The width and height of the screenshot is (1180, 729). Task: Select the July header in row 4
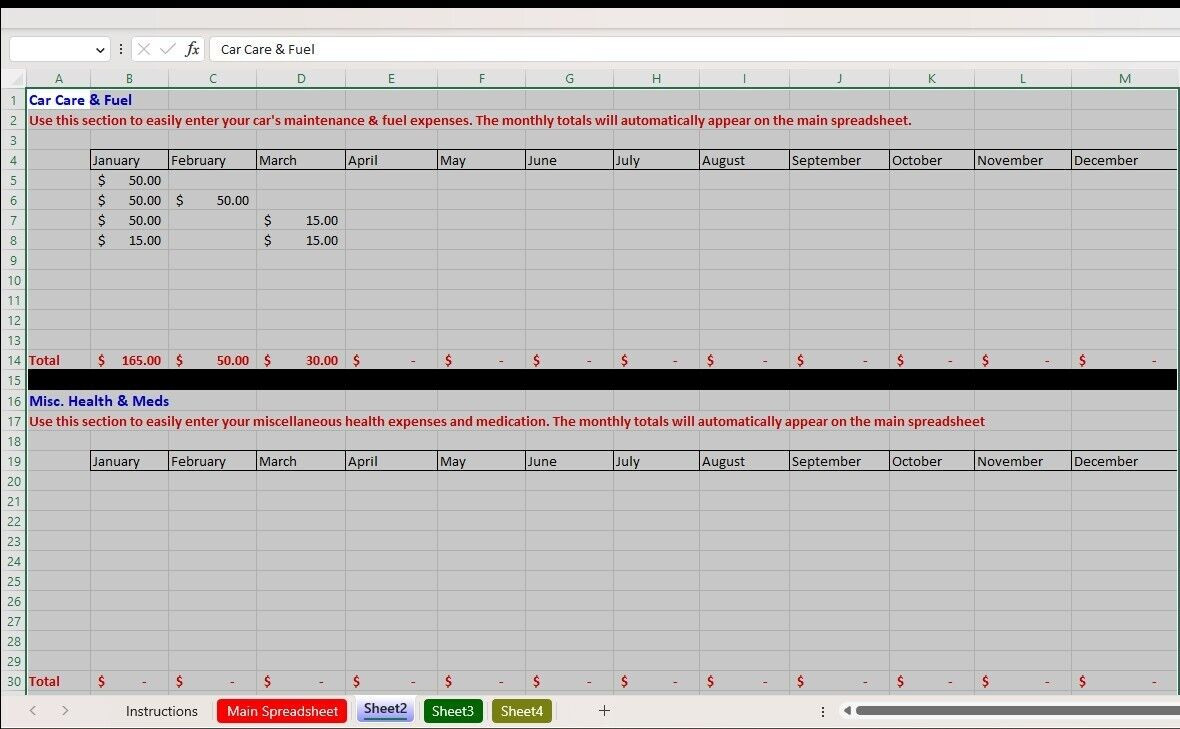click(656, 160)
